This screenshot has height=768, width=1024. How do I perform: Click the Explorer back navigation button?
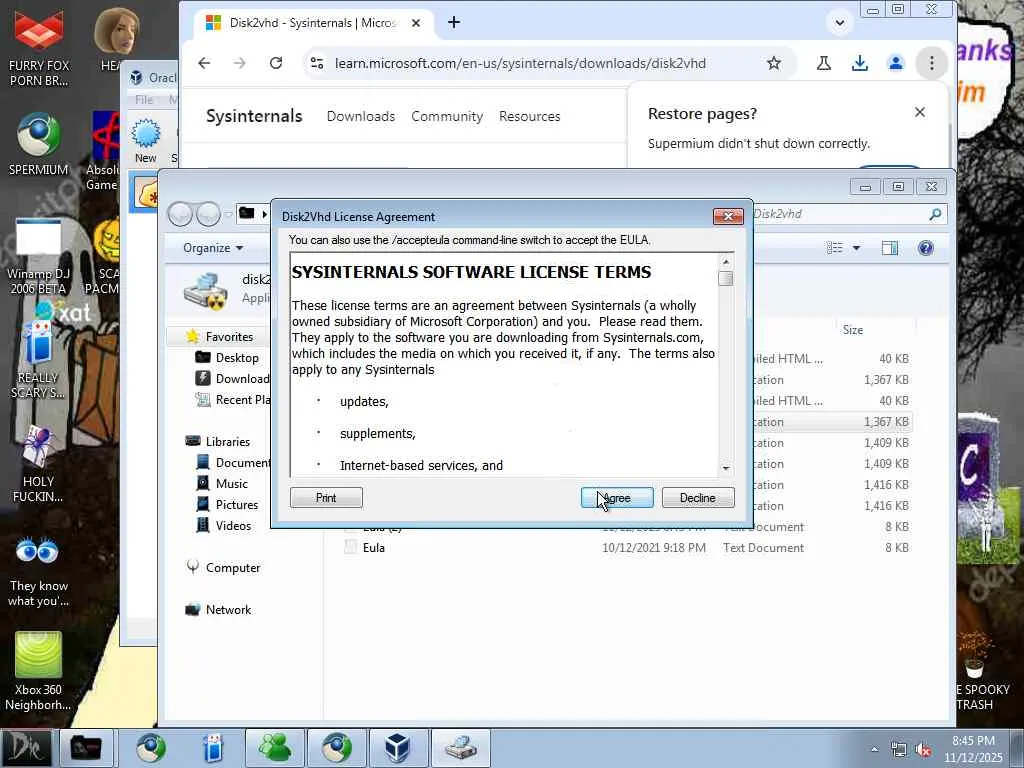pos(180,214)
